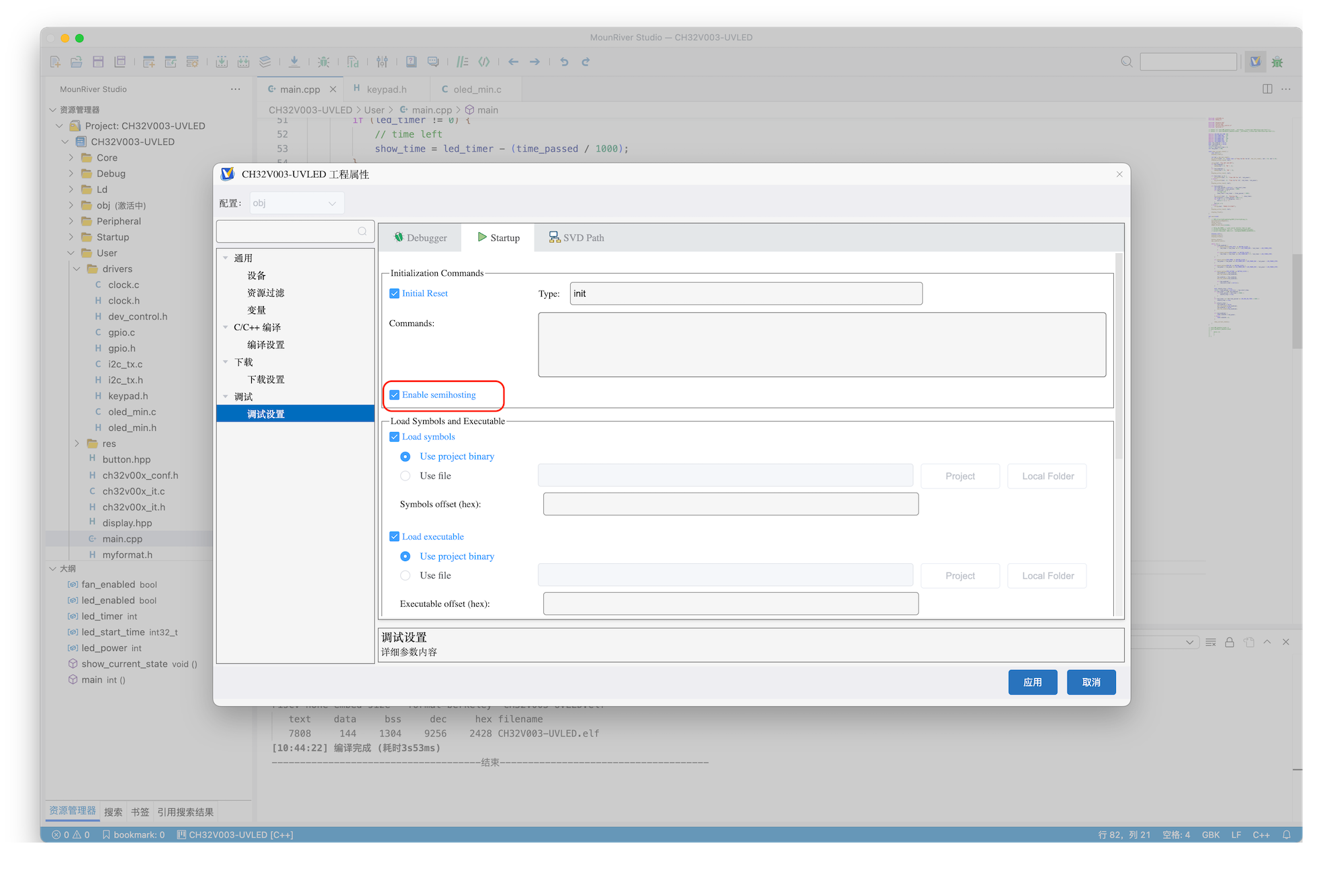The height and width of the screenshot is (896, 1343).
Task: Select Use file radio under Load symbols
Action: (x=406, y=476)
